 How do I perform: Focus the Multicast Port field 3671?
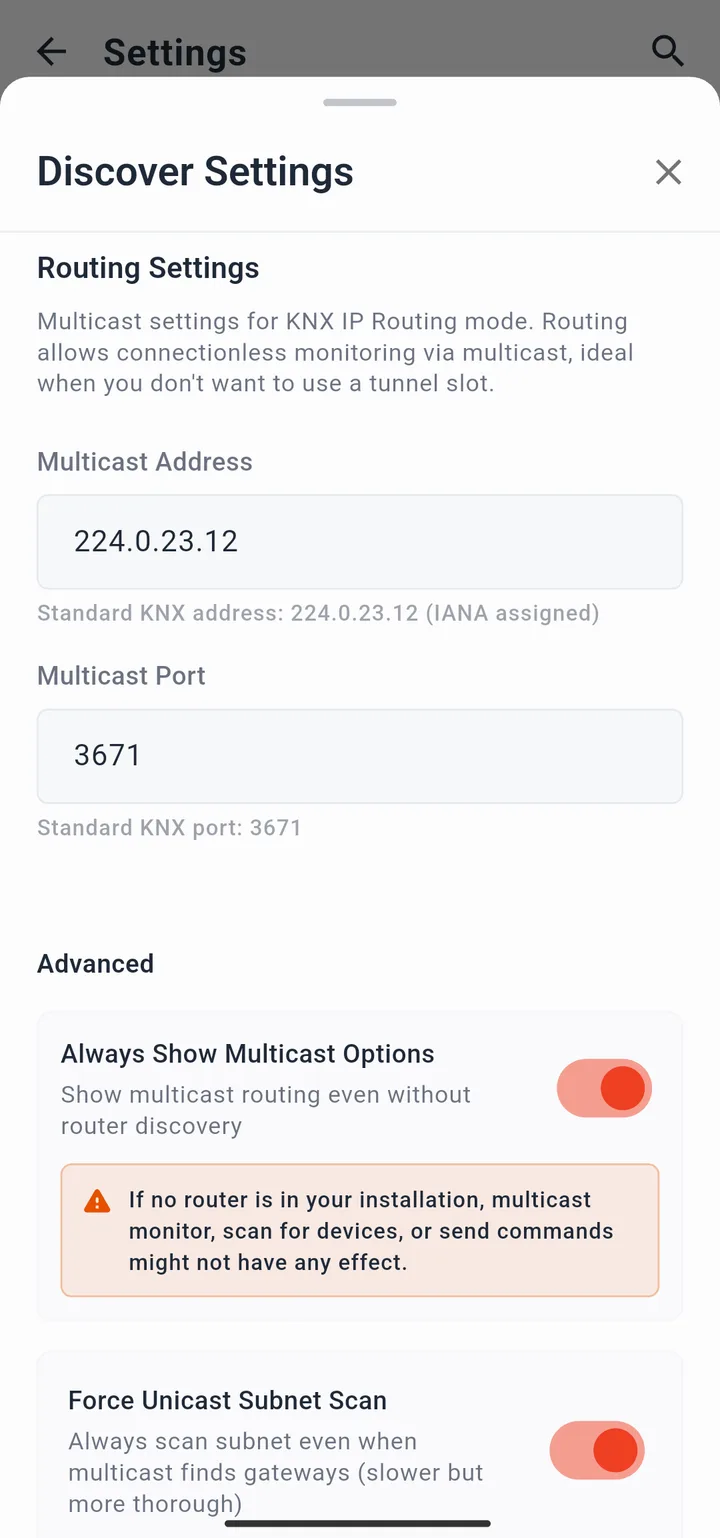(360, 756)
